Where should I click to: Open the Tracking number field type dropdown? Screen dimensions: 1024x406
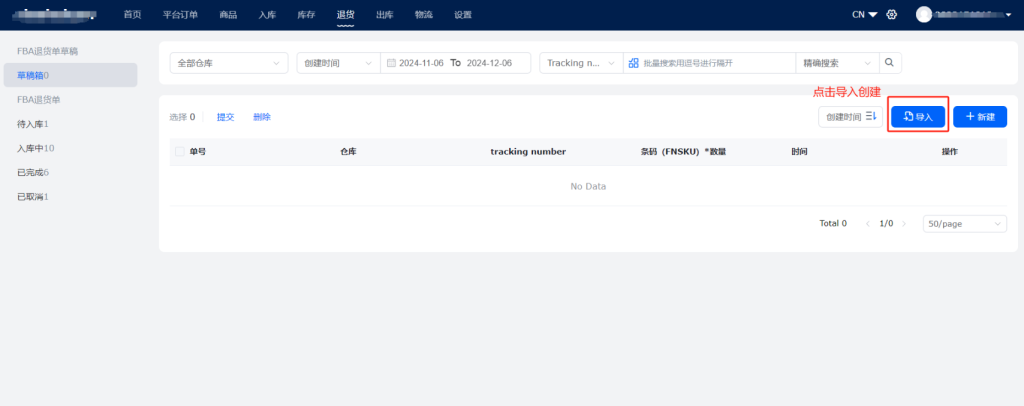coord(580,63)
